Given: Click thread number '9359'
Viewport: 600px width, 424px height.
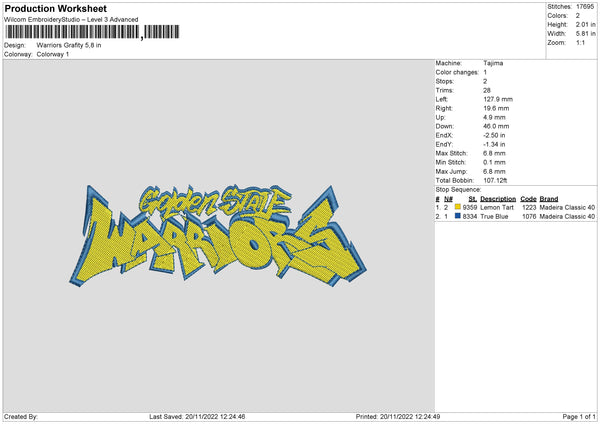Looking at the screenshot, I should [x=470, y=207].
